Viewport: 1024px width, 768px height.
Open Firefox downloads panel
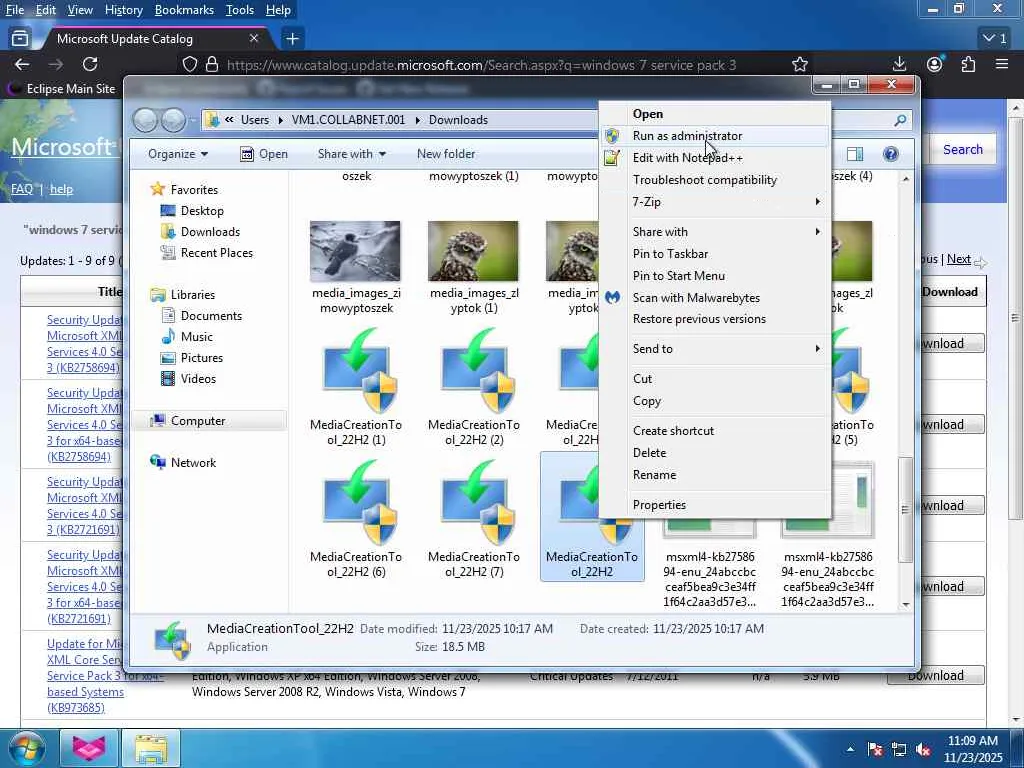(x=899, y=64)
